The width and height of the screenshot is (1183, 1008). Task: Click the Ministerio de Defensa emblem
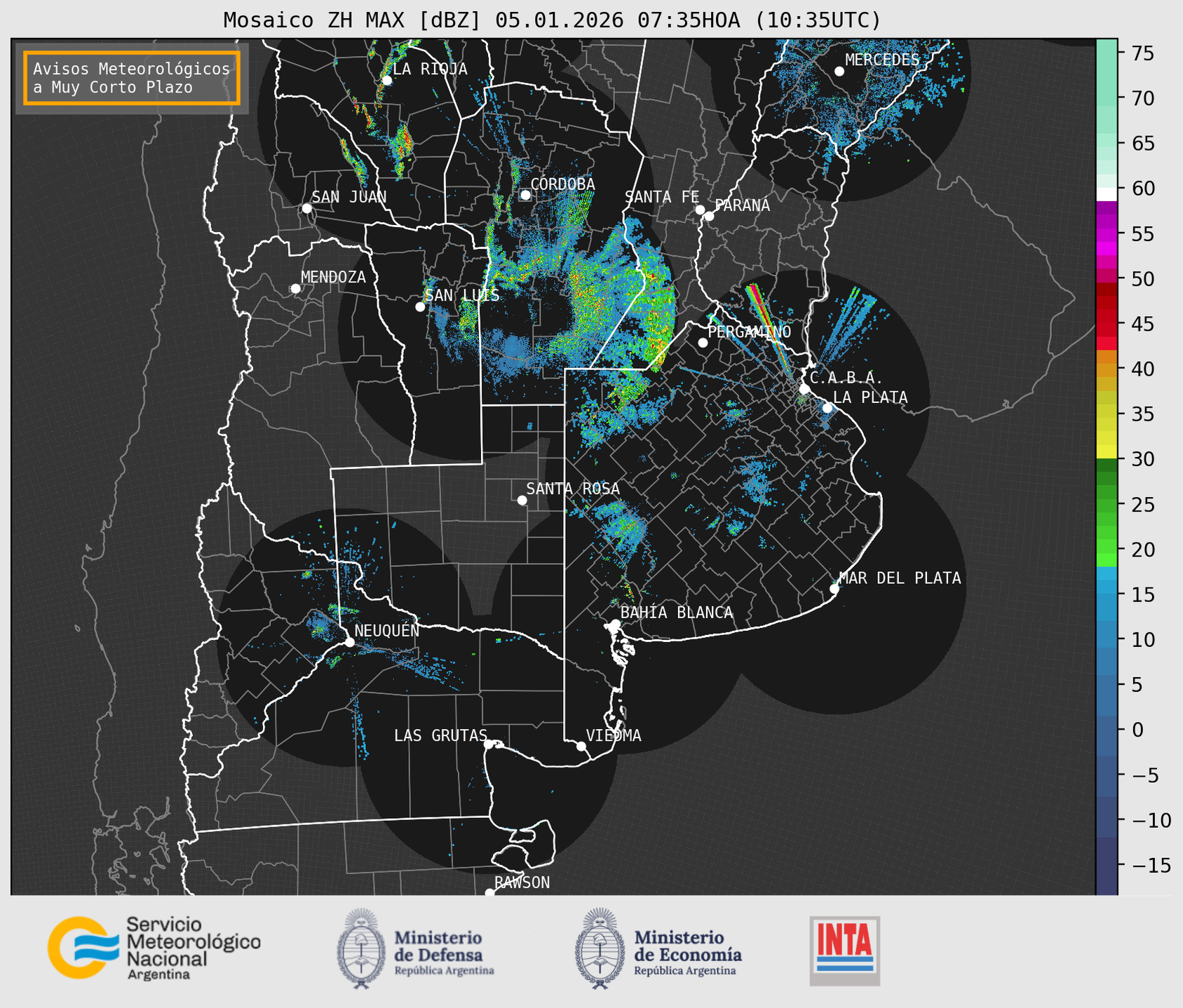click(x=360, y=948)
